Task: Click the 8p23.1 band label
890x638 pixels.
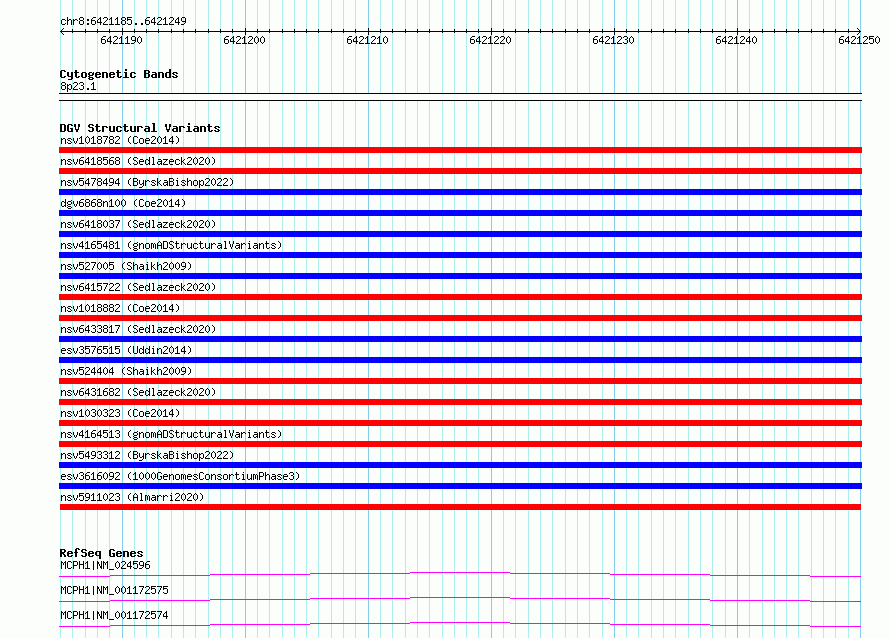Action: tap(78, 86)
